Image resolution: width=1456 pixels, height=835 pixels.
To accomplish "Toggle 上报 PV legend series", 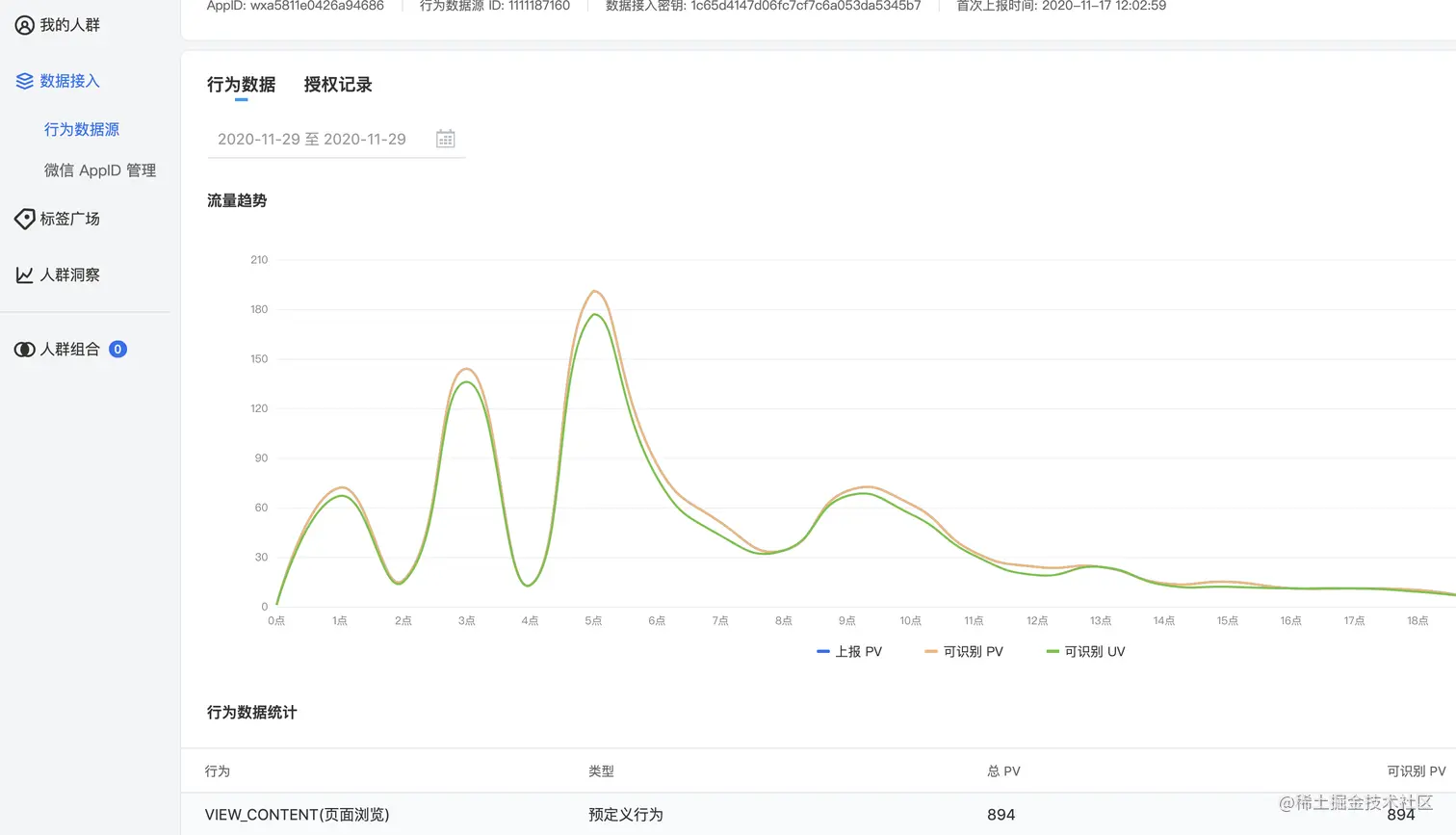I will click(x=849, y=652).
